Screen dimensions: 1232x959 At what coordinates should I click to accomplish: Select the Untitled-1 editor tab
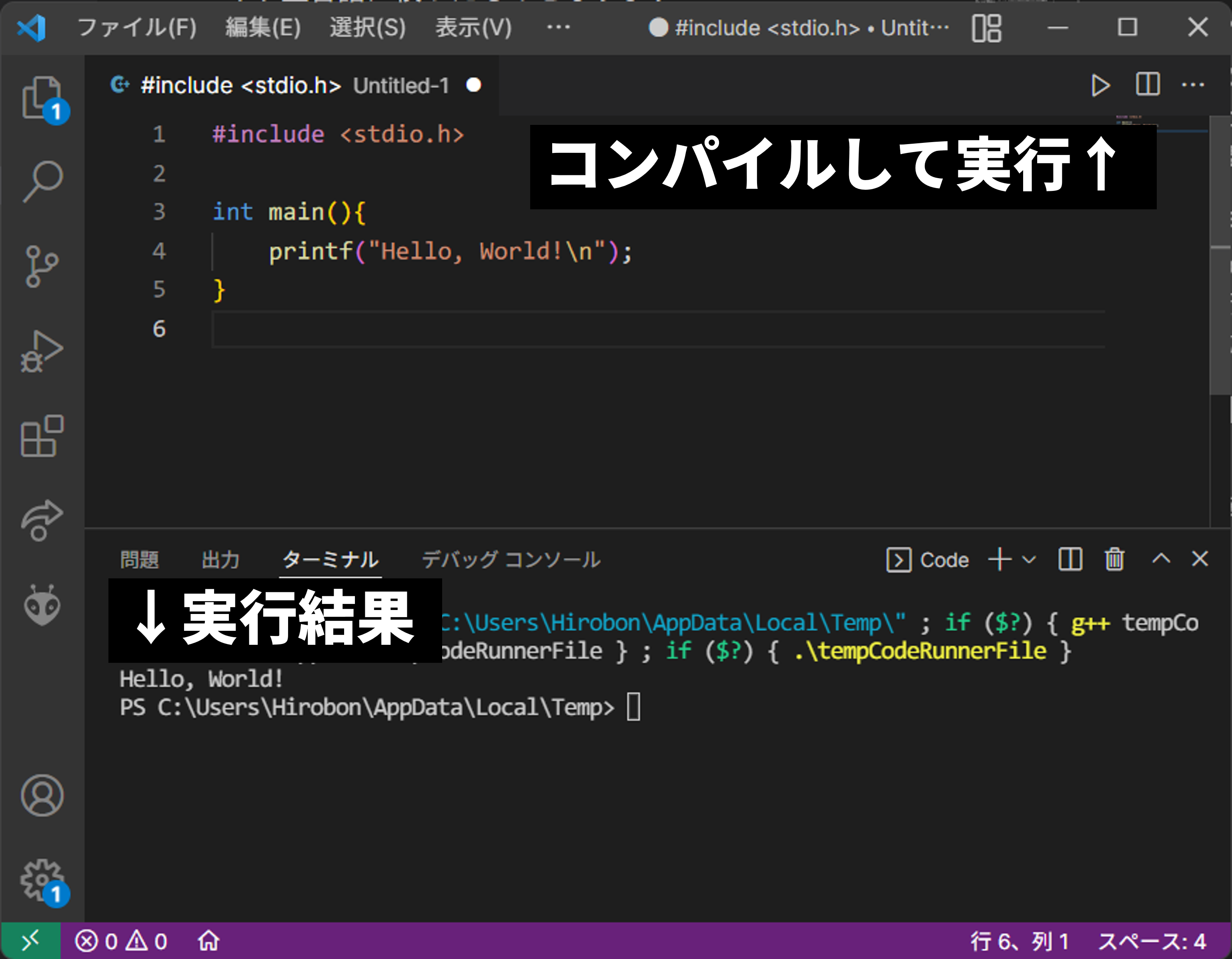[292, 86]
